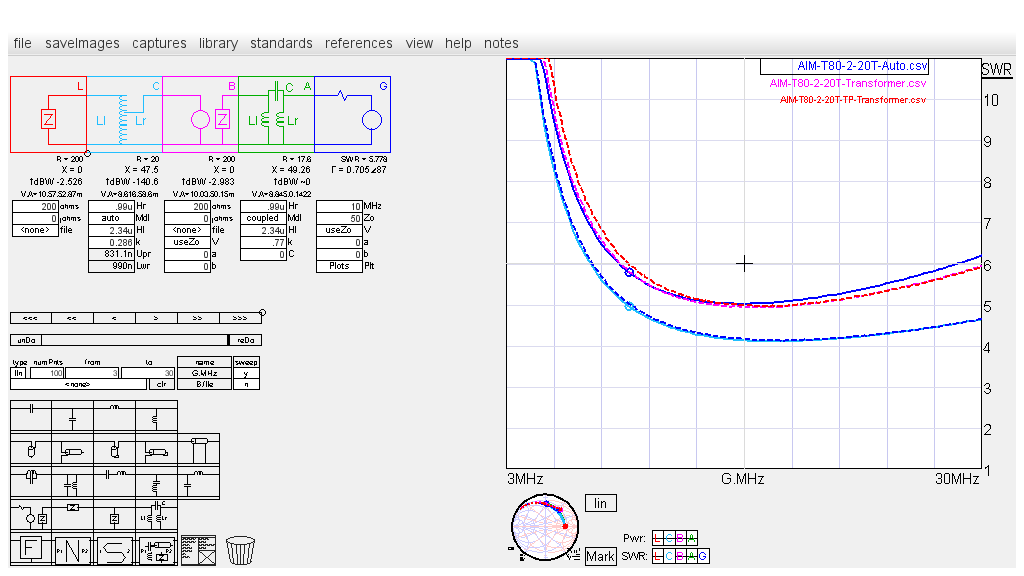1024x576 pixels.
Task: Click the trash can icon
Action: pyautogui.click(x=240, y=550)
